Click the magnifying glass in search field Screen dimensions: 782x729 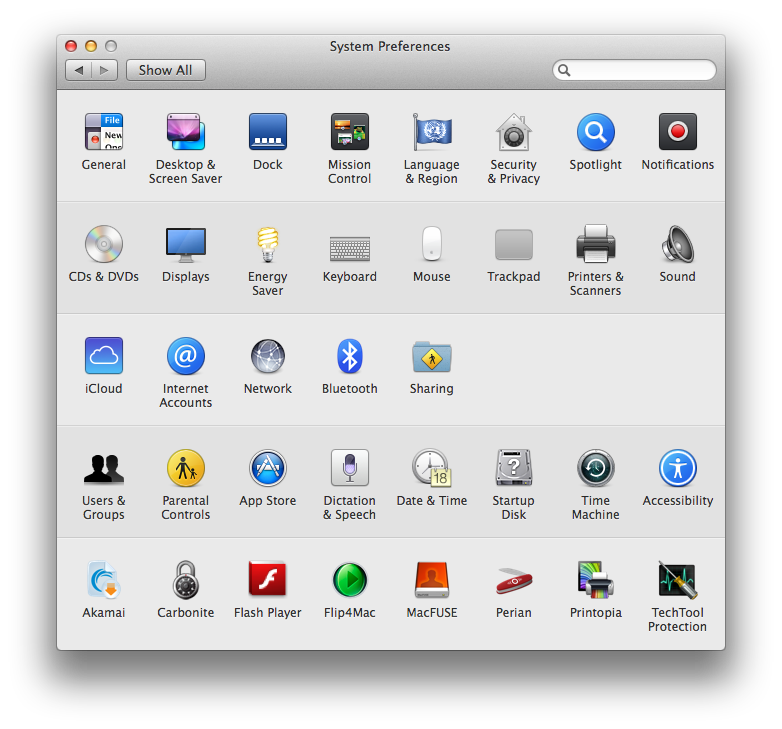pyautogui.click(x=564, y=70)
